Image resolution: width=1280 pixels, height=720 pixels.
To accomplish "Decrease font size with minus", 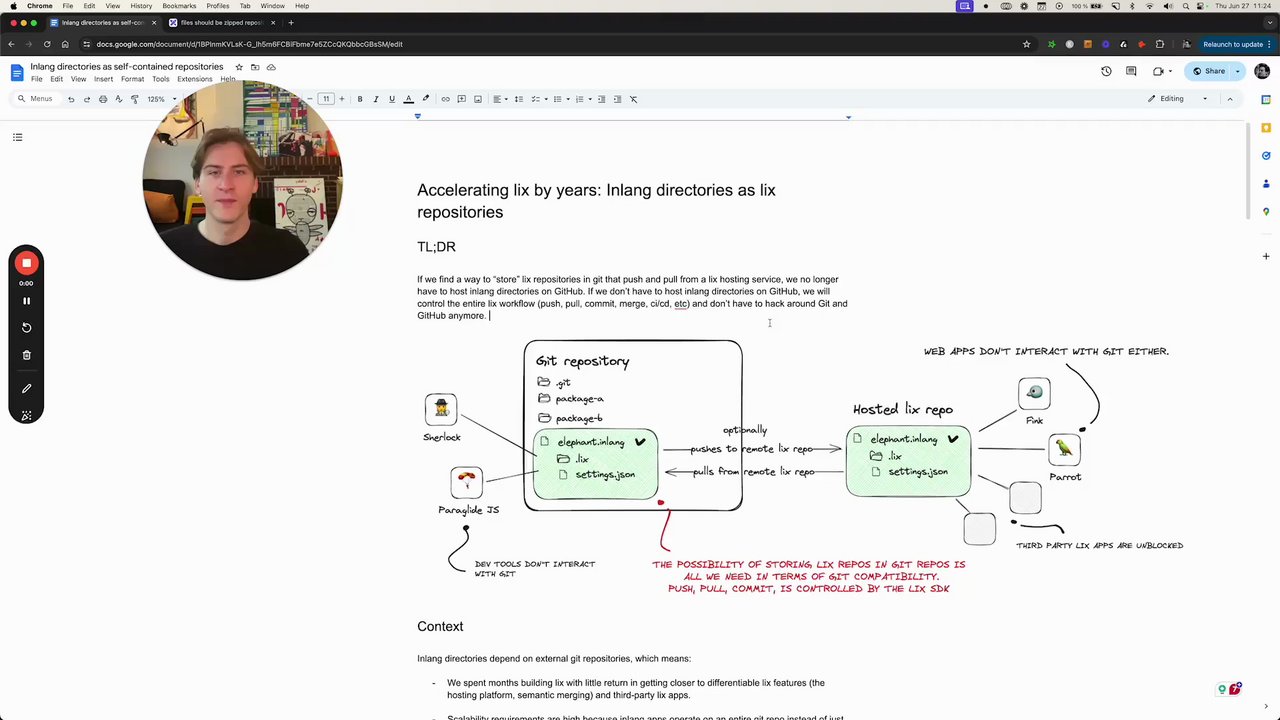I will point(309,99).
